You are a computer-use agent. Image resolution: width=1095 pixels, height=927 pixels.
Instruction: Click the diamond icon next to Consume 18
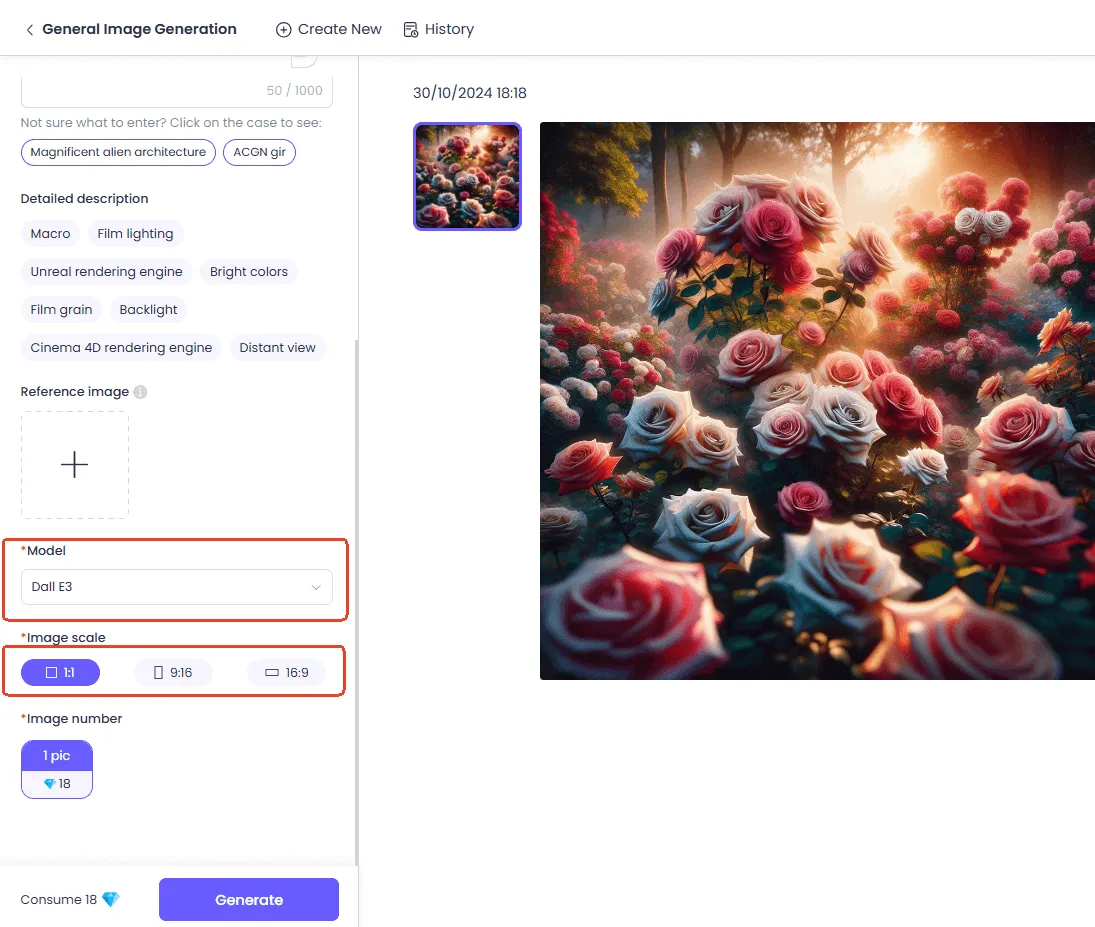(110, 899)
